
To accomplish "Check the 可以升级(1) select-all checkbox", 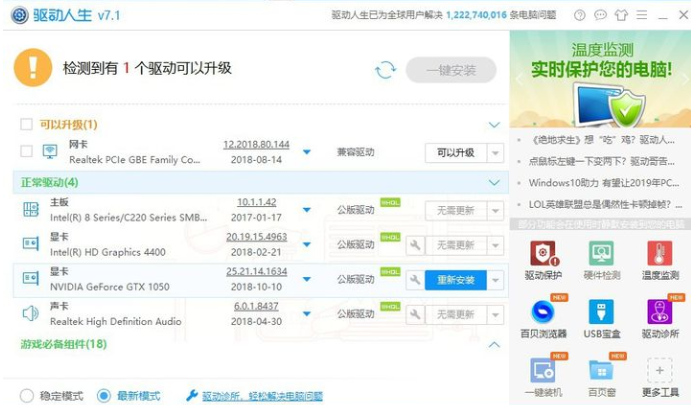I will click(x=27, y=125).
